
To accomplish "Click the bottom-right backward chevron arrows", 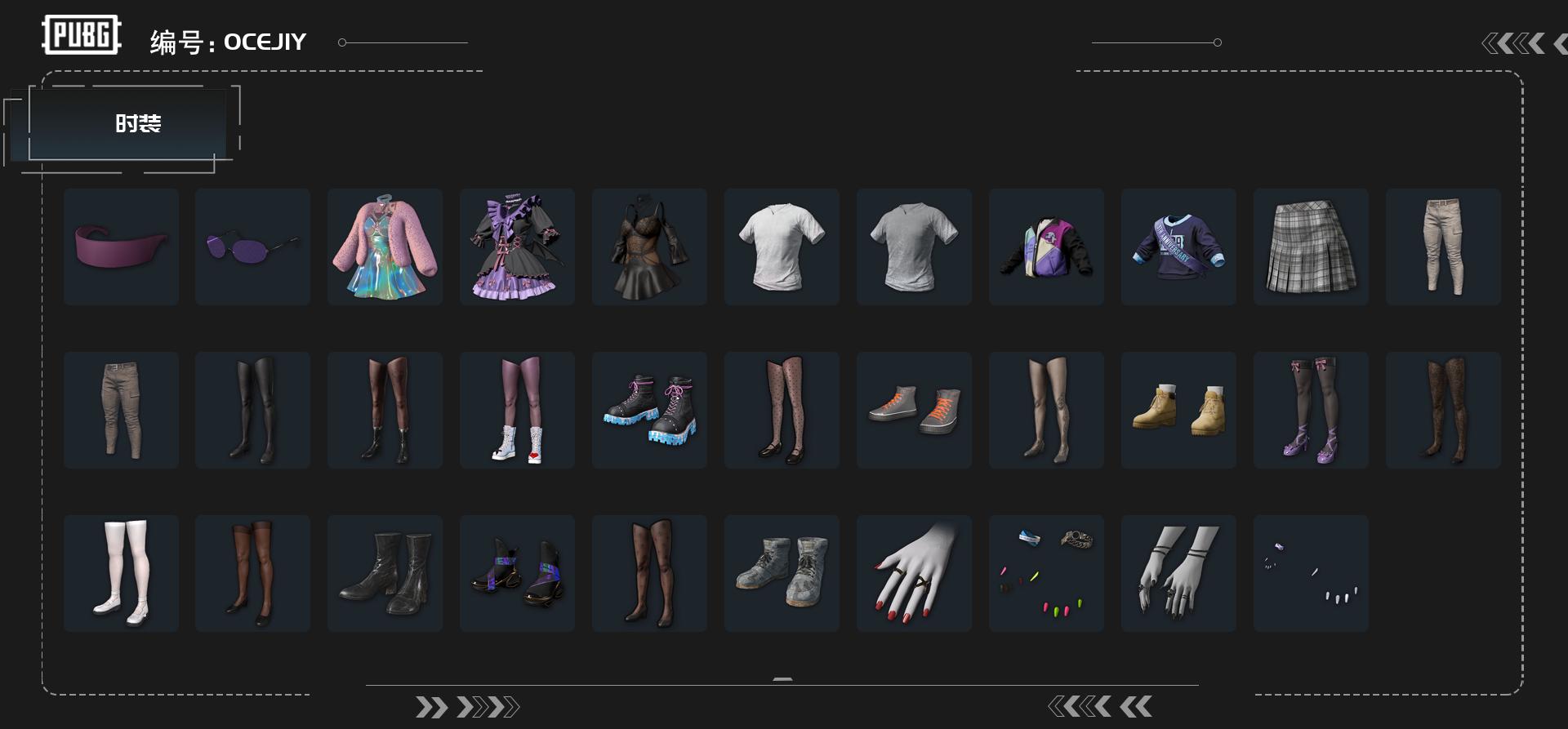I will [1100, 706].
